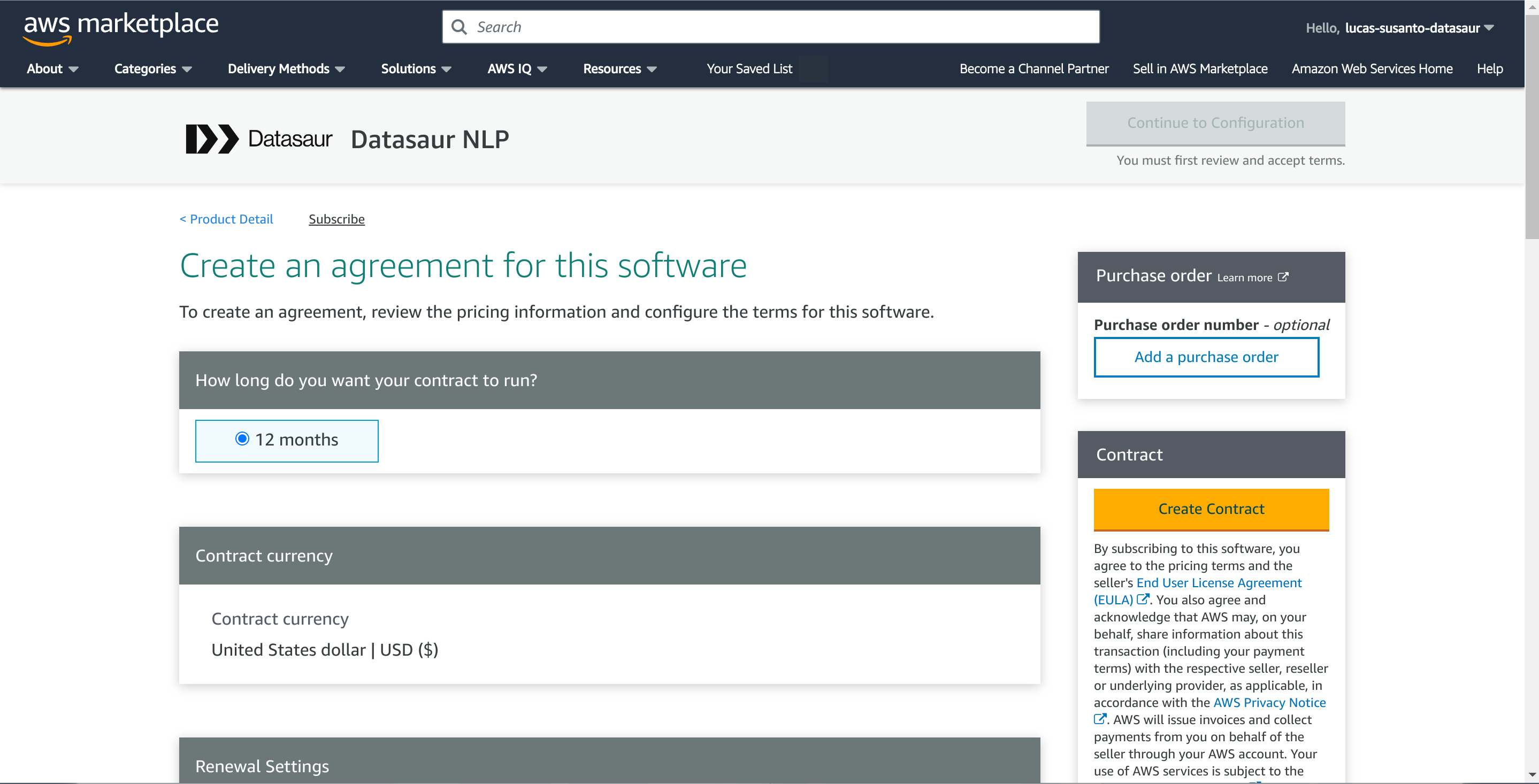1539x784 pixels.
Task: Go back to Product Detail
Action: [x=226, y=219]
